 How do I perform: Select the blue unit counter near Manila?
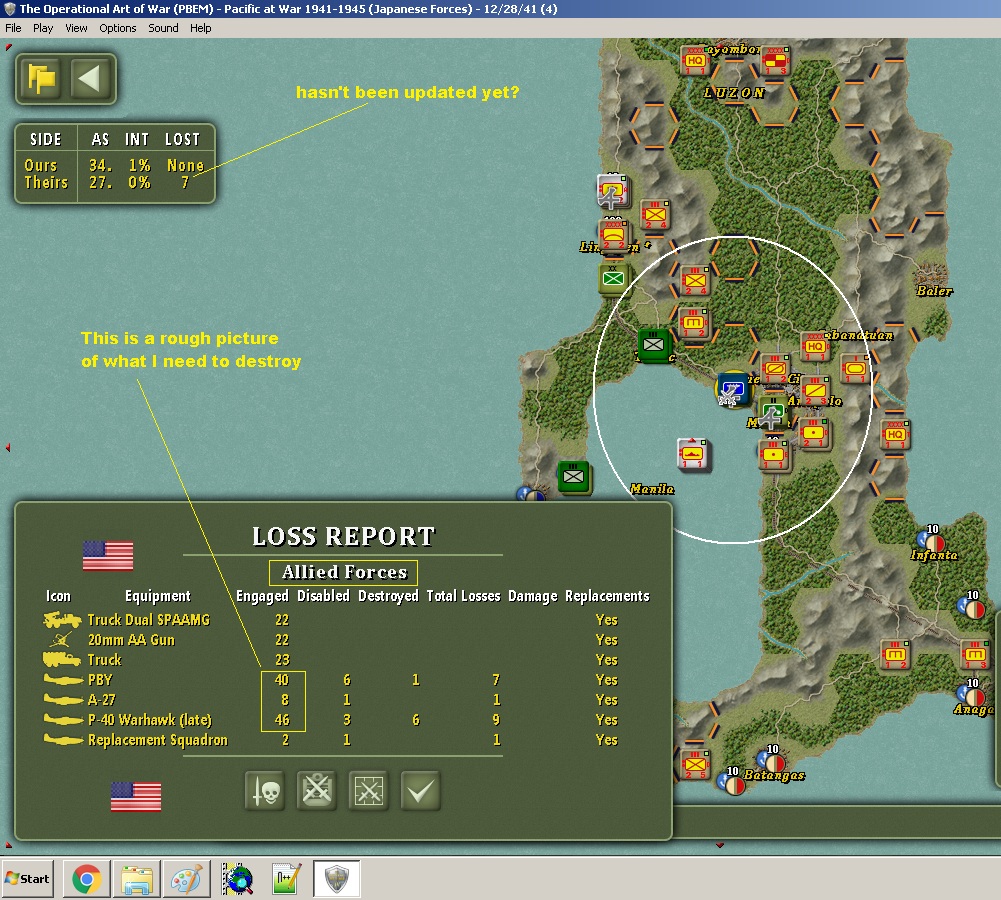733,389
